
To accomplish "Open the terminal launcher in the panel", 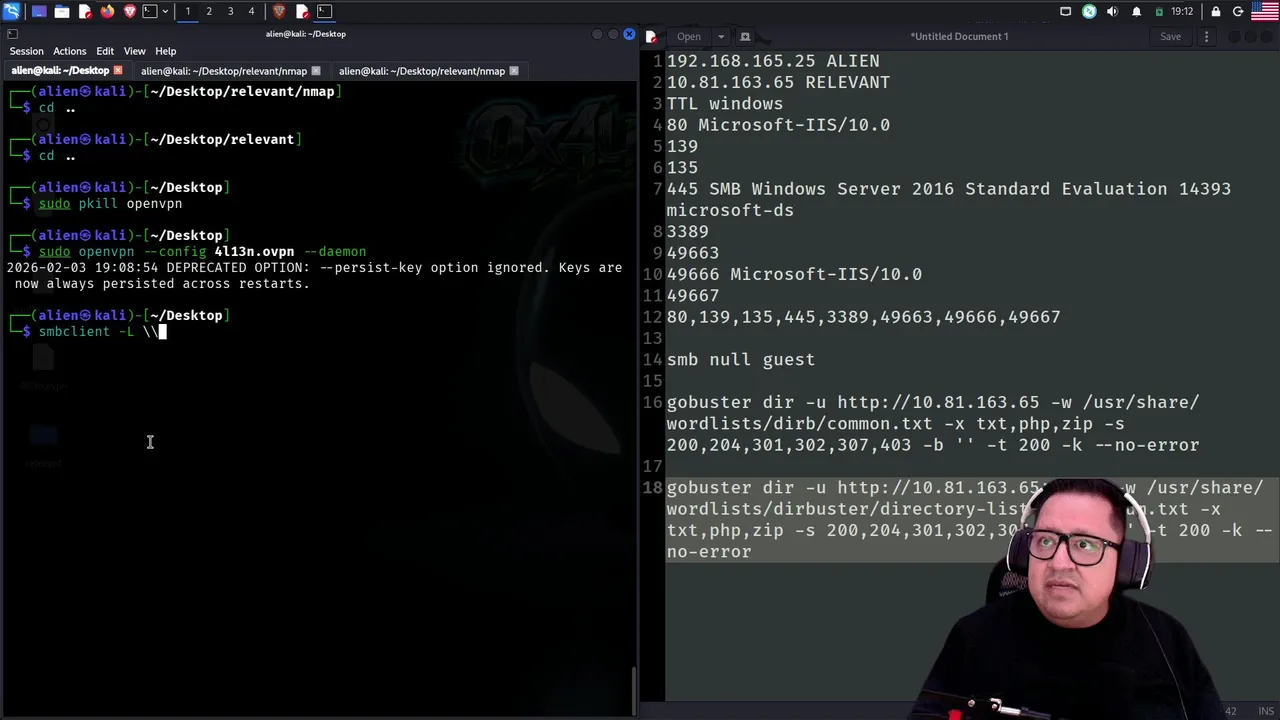I will click(x=149, y=11).
